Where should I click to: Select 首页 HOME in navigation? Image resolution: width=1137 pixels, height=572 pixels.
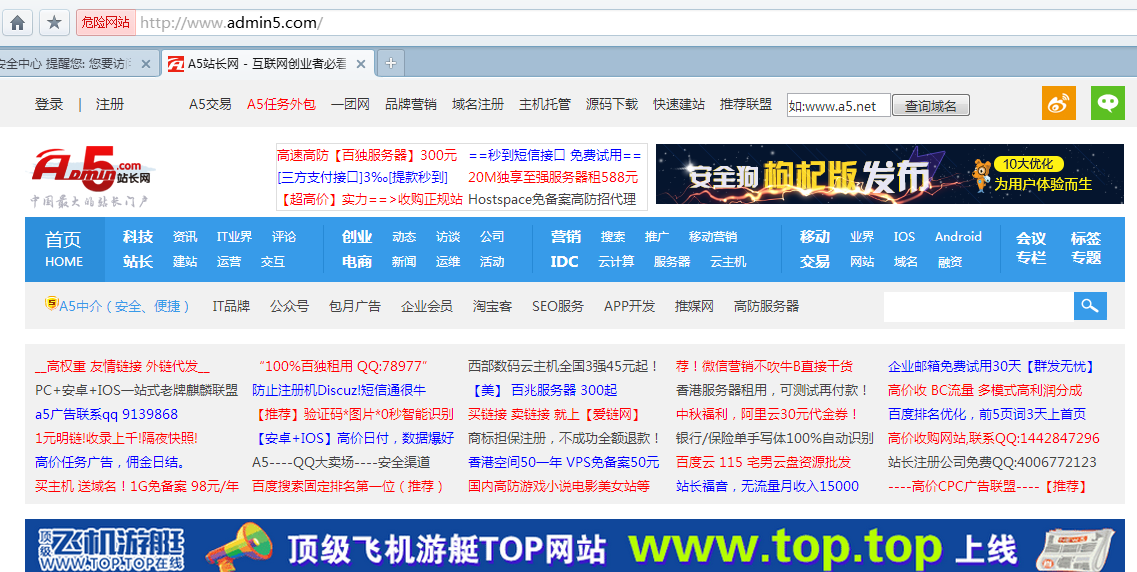click(64, 249)
